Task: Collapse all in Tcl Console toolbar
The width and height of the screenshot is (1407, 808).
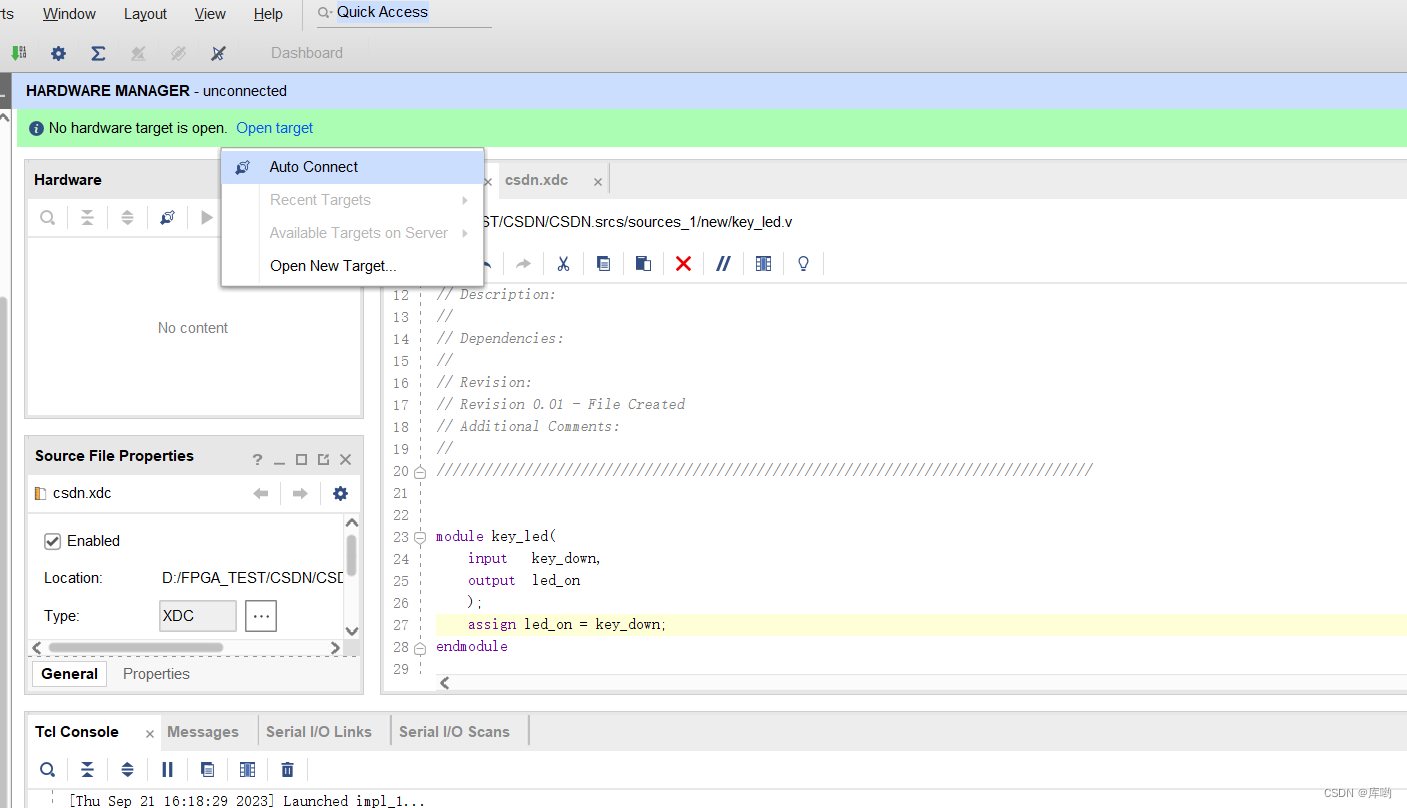Action: [87, 769]
